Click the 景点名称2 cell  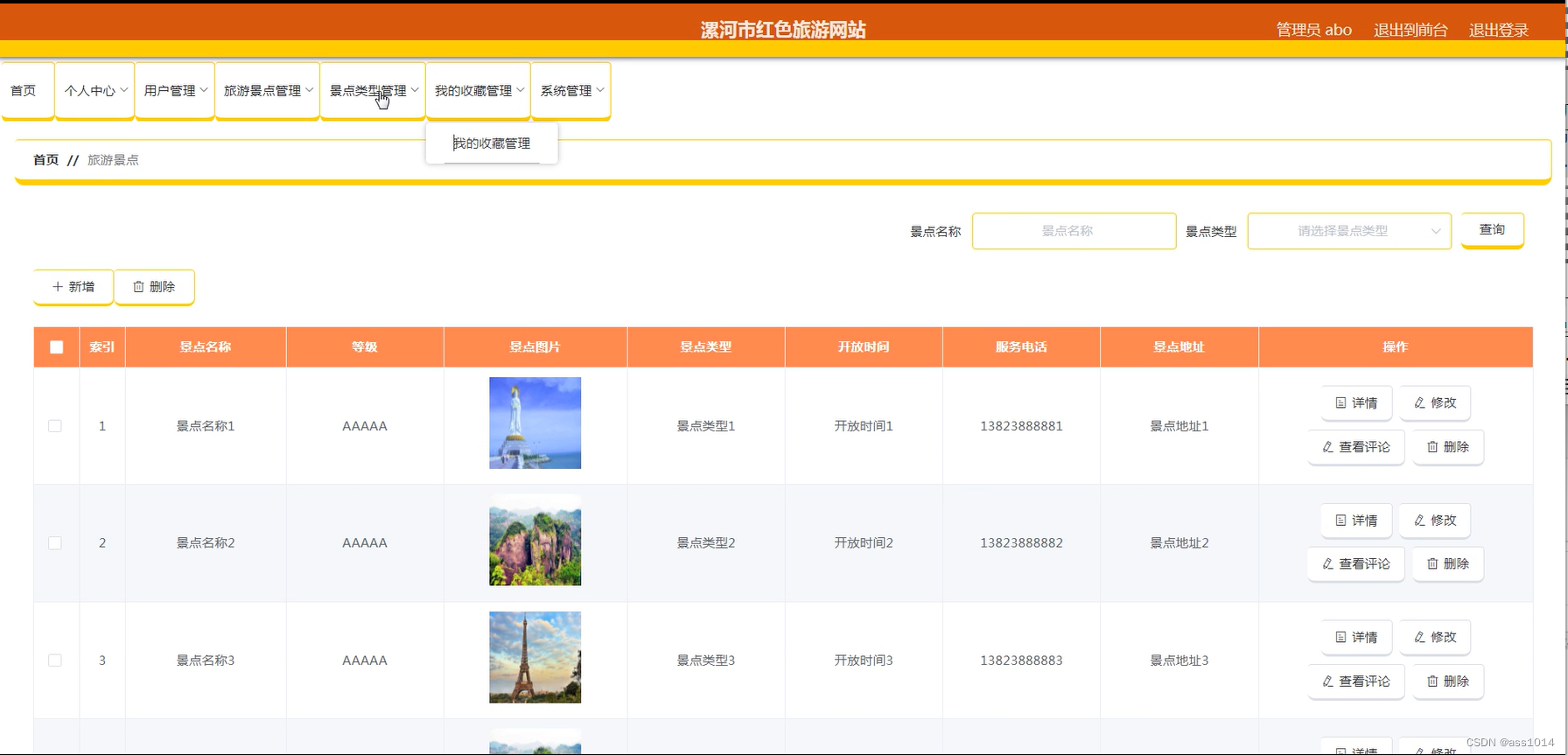[x=206, y=543]
